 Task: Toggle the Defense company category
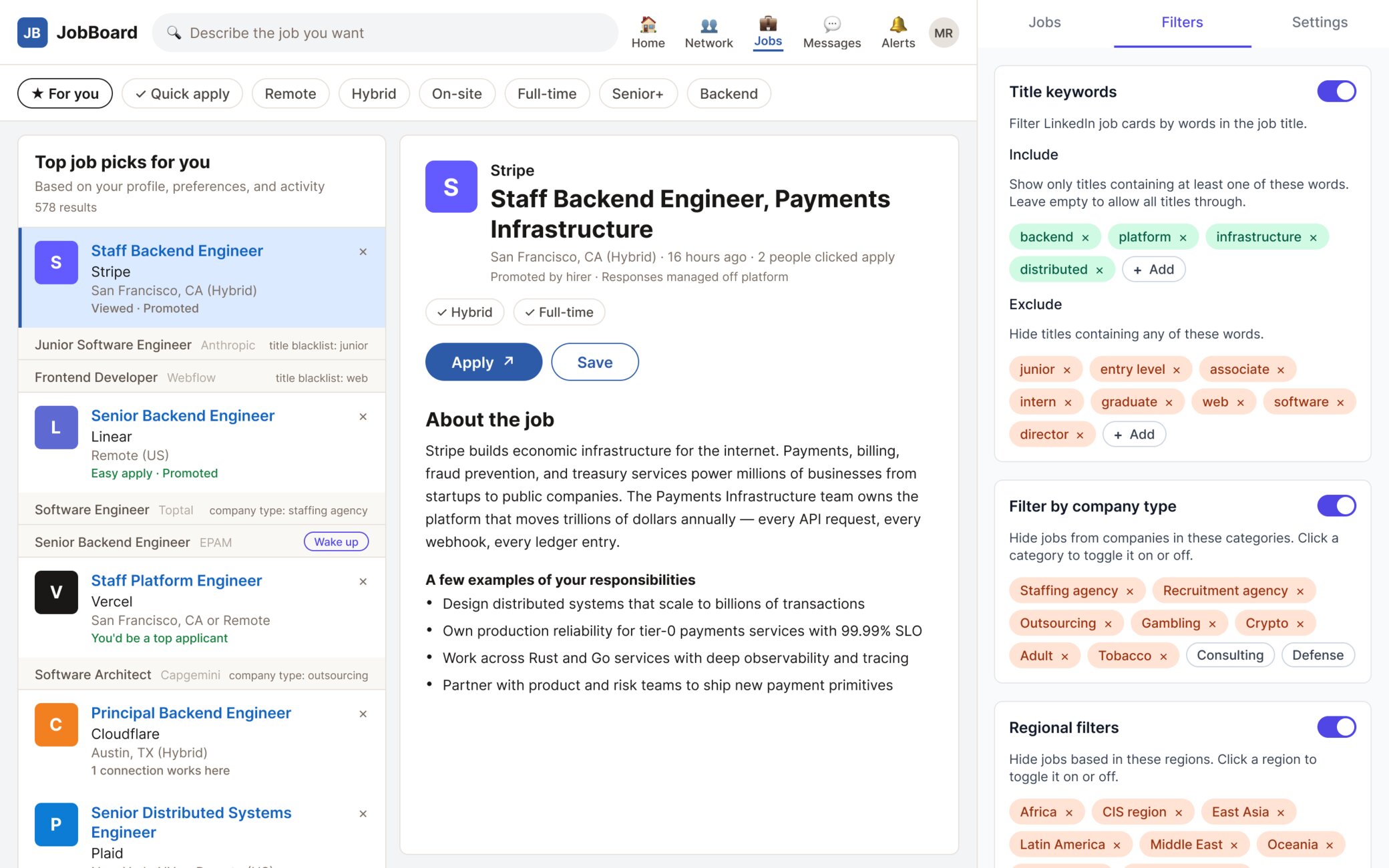tap(1317, 655)
